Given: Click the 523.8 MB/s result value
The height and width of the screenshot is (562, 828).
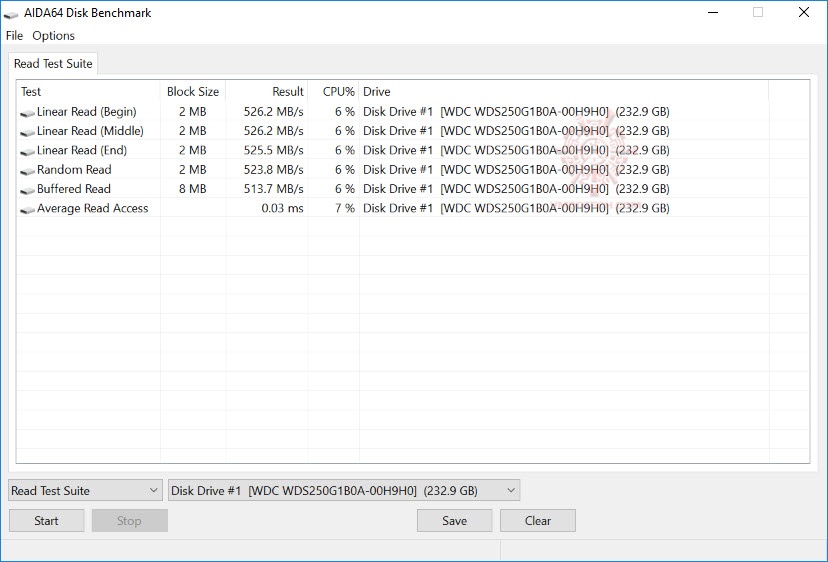Looking at the screenshot, I should click(x=274, y=170).
